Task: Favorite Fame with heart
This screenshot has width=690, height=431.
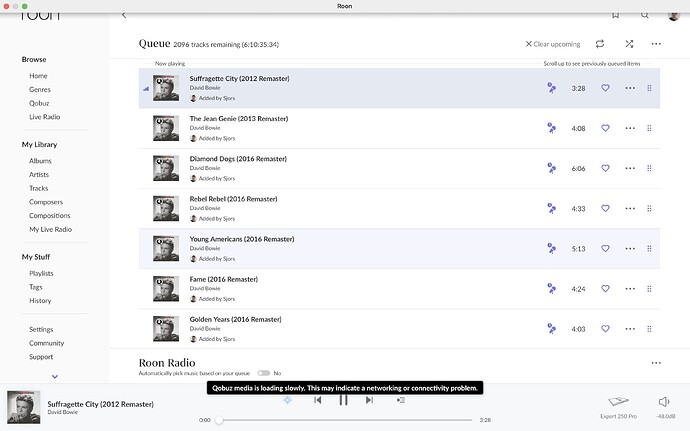Action: (x=606, y=288)
